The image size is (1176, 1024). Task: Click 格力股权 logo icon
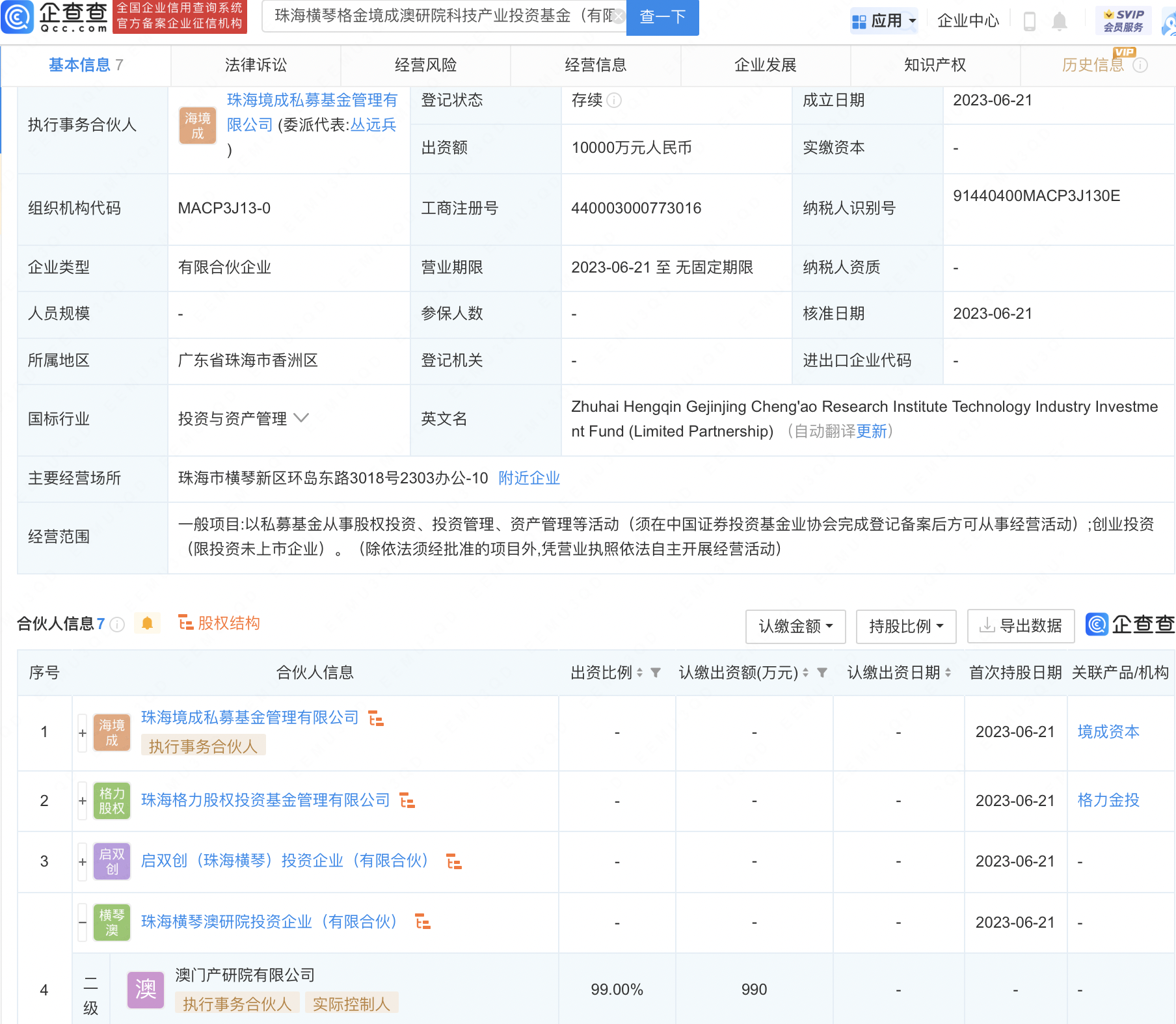pyautogui.click(x=112, y=801)
